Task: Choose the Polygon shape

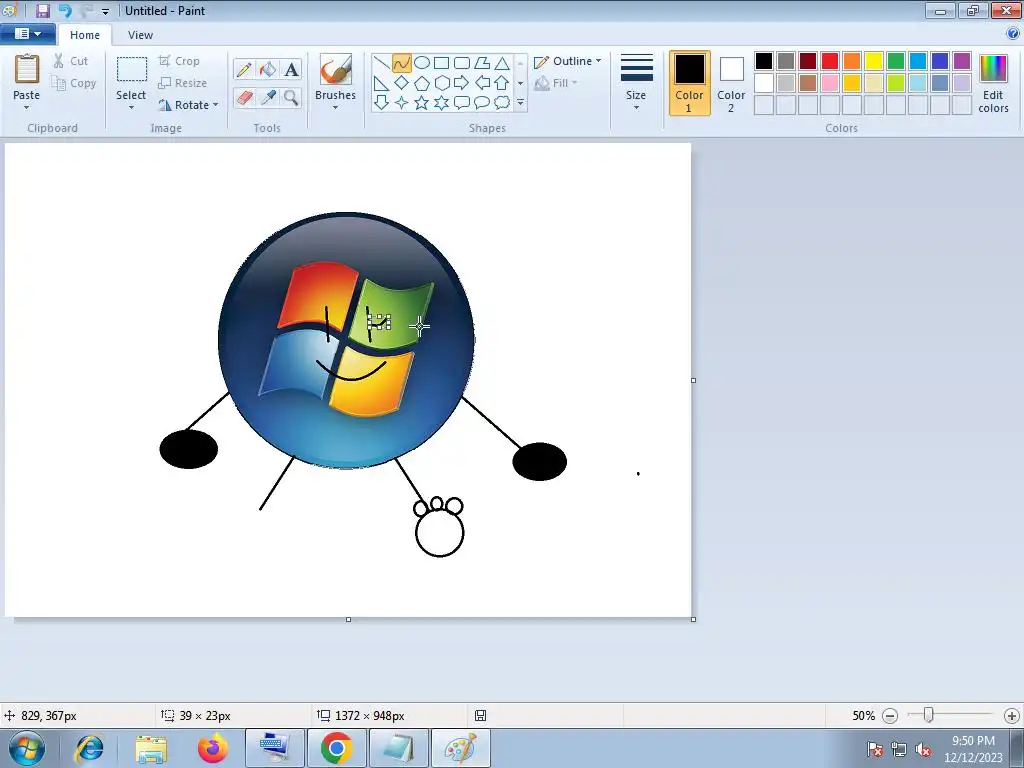Action: pos(482,63)
